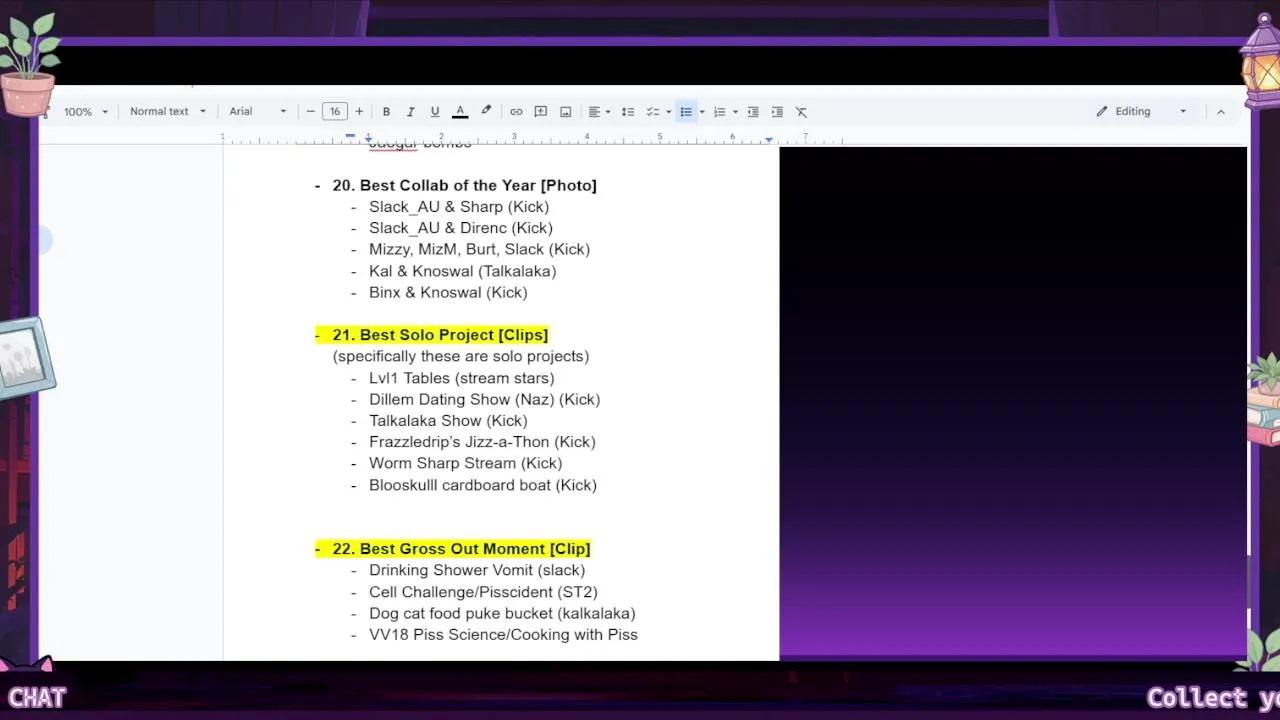Viewport: 1280px width, 720px height.
Task: Toggle bold formatting
Action: [x=386, y=112]
